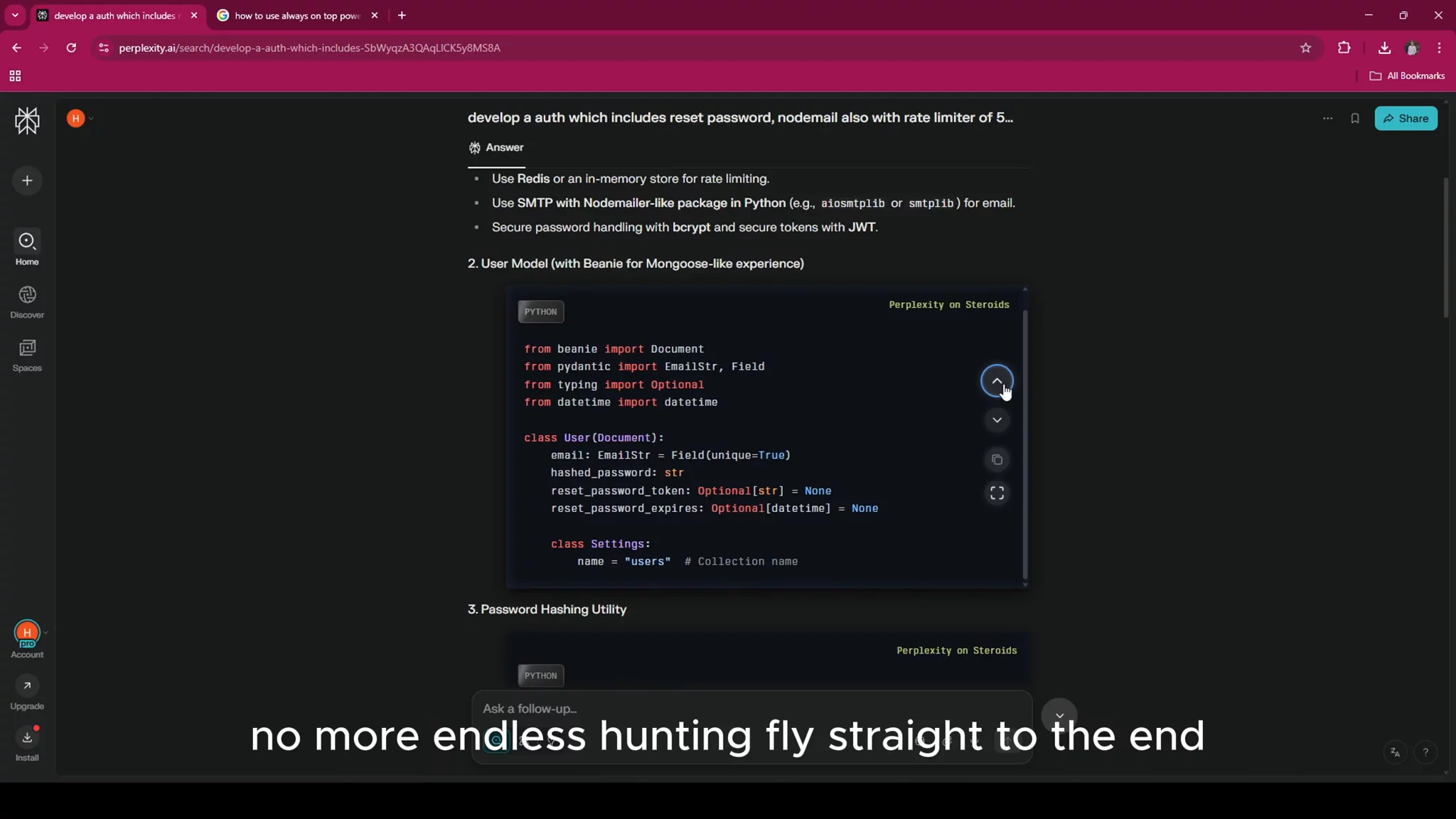The height and width of the screenshot is (819, 1456).
Task: Open the thread's three-dot options menu
Action: [1327, 118]
